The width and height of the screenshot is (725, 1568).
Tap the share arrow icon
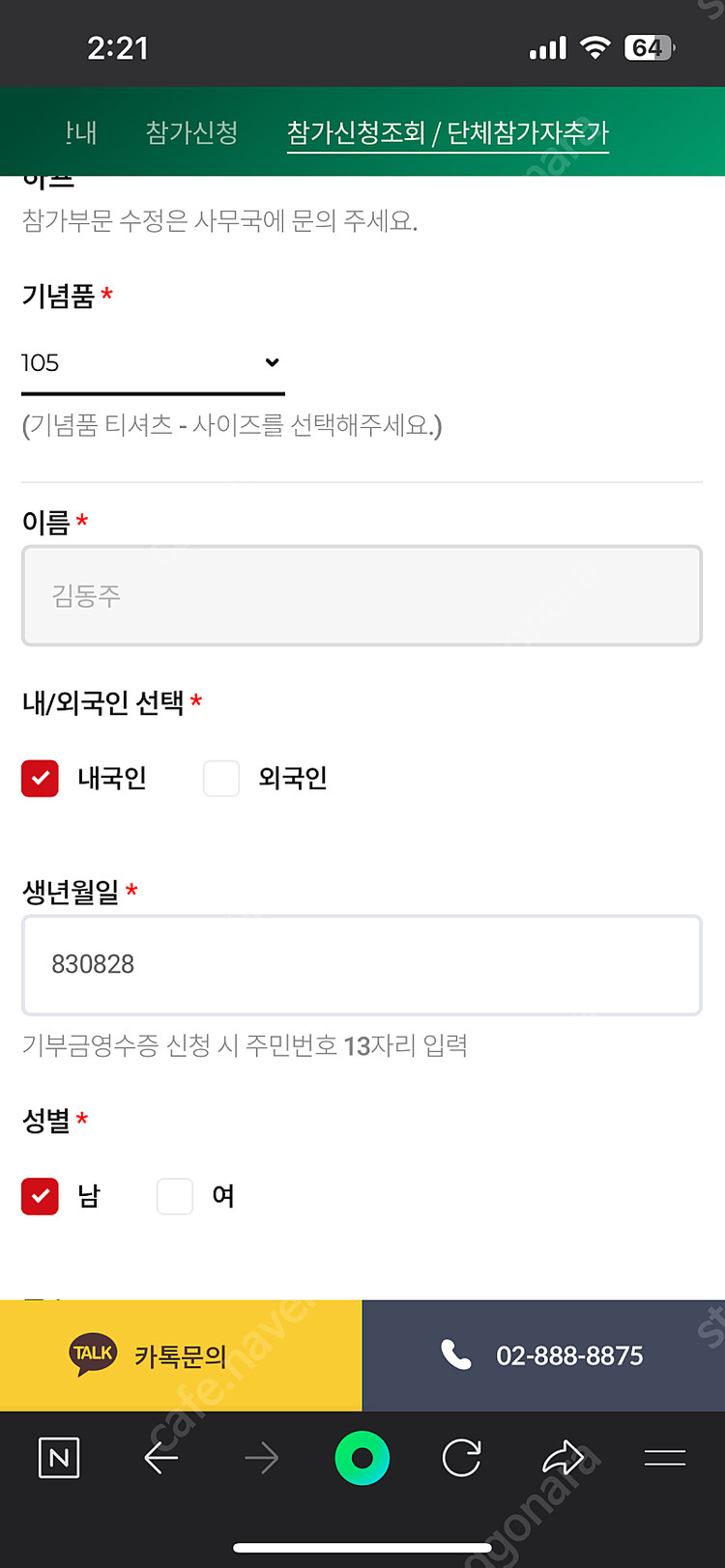pyautogui.click(x=564, y=1458)
